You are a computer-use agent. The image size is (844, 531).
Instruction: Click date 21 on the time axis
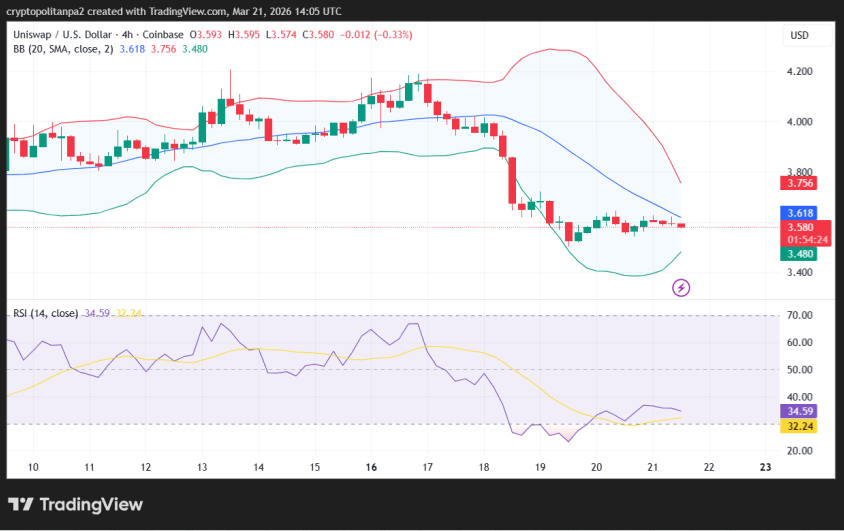coord(652,467)
